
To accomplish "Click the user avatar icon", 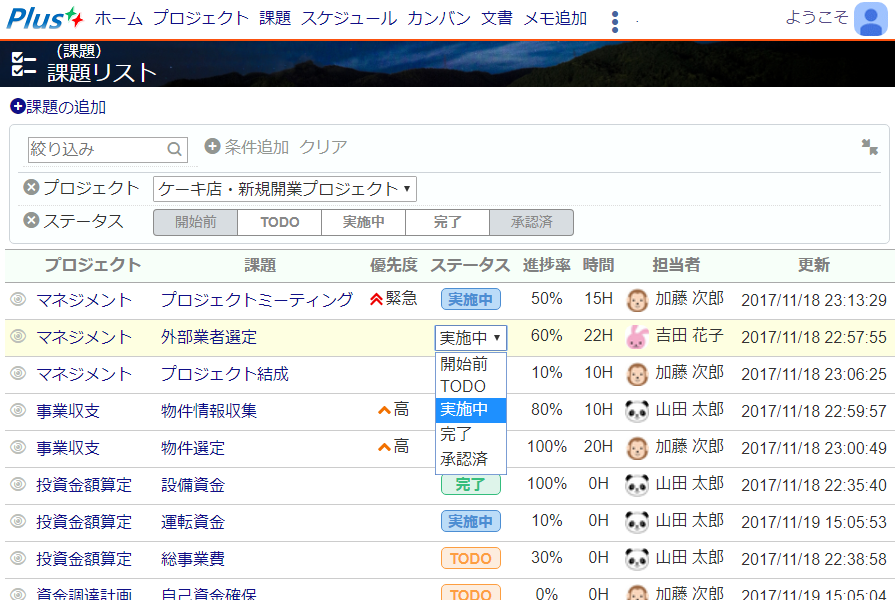I will click(x=871, y=20).
